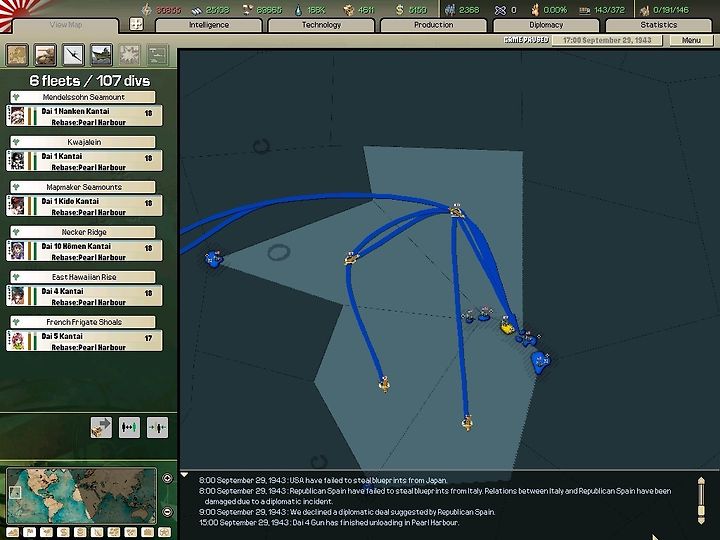Viewport: 720px width, 540px height.
Task: Open the Intelligence tab
Action: 208,25
